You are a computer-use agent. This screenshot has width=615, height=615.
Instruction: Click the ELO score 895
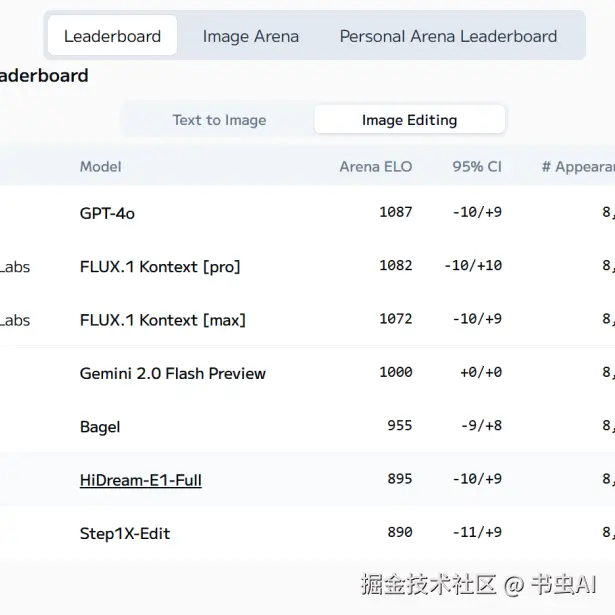pos(400,479)
